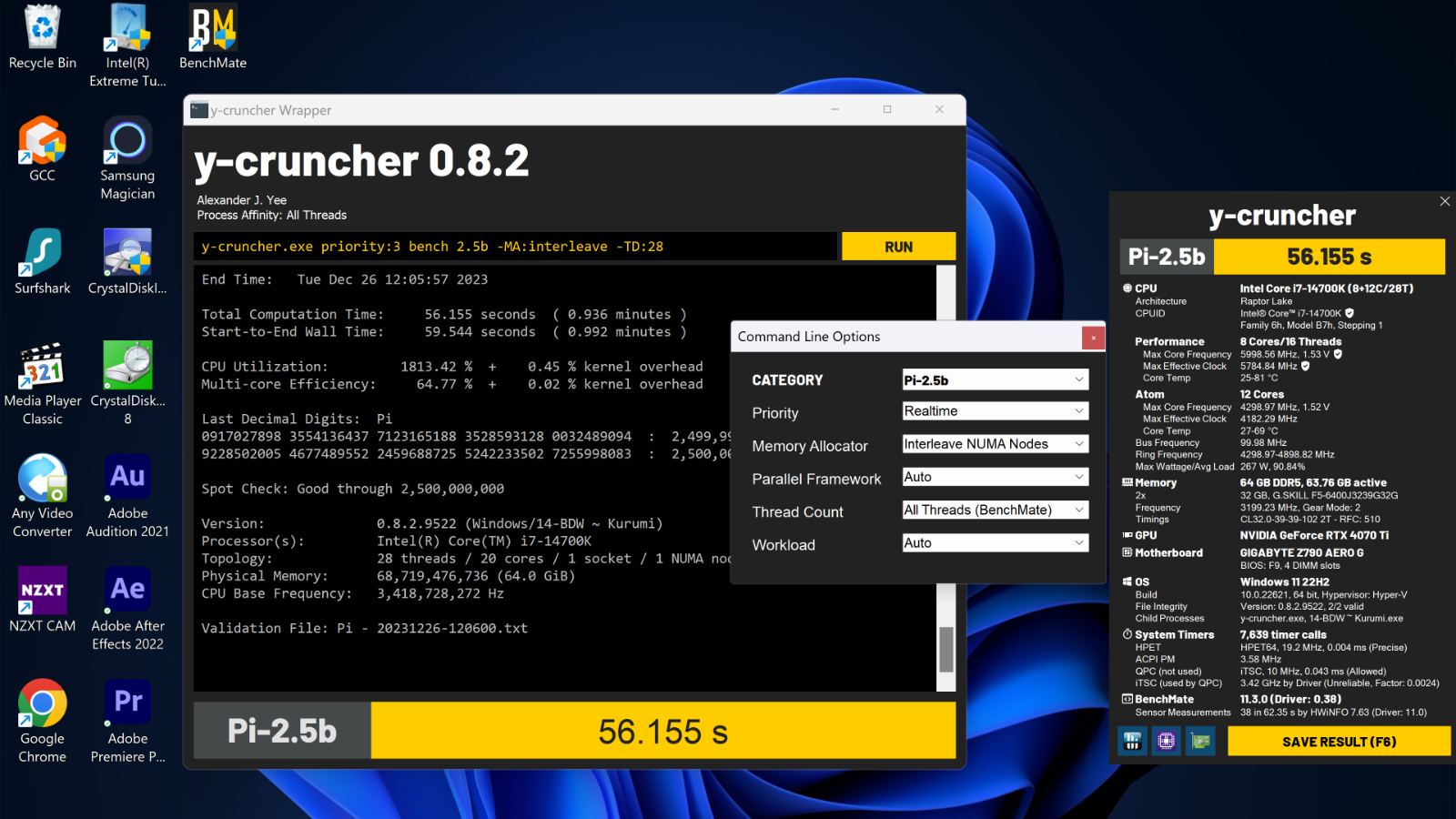Click the CPU section icon in result panel
The image size is (1456, 819).
(x=1127, y=288)
